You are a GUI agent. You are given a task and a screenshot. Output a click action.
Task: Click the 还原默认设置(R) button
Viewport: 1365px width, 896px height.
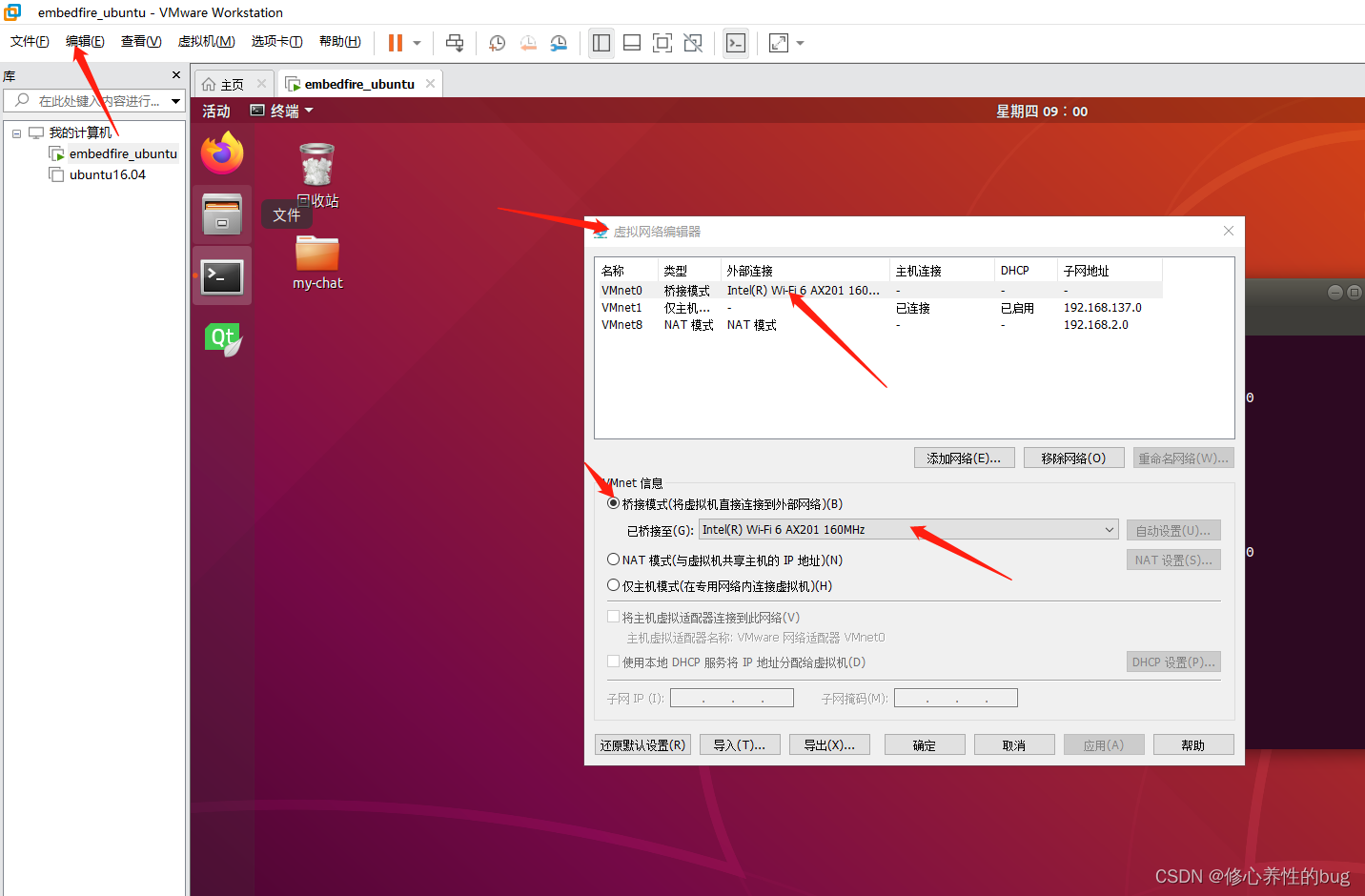click(x=642, y=744)
